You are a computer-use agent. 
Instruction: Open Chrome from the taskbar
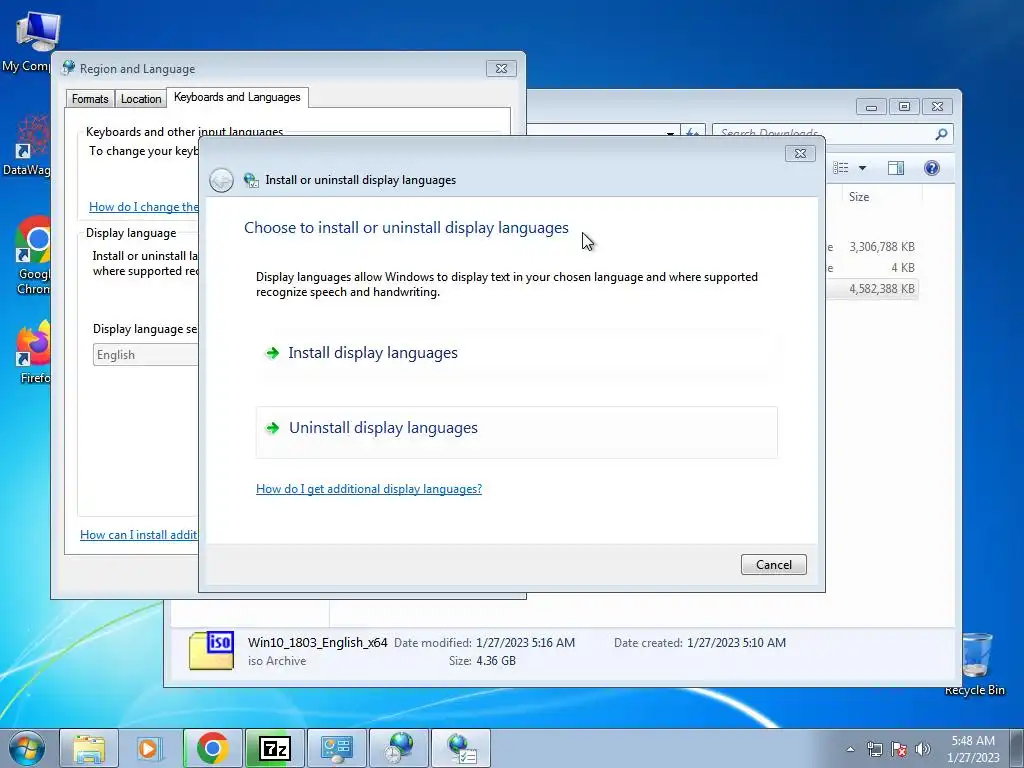click(212, 748)
